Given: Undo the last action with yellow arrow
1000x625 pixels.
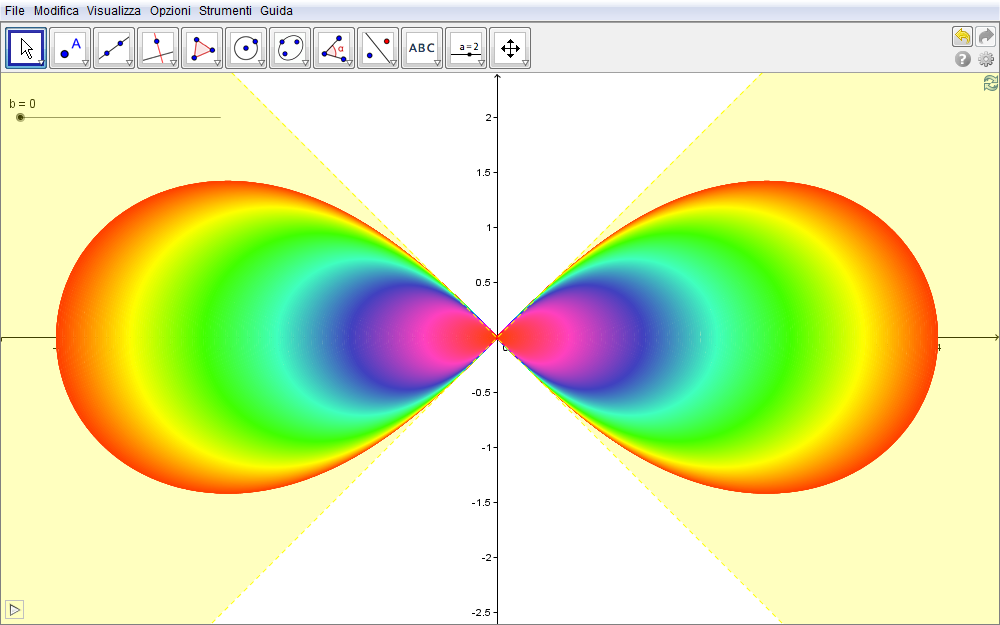Looking at the screenshot, I should pyautogui.click(x=962, y=37).
